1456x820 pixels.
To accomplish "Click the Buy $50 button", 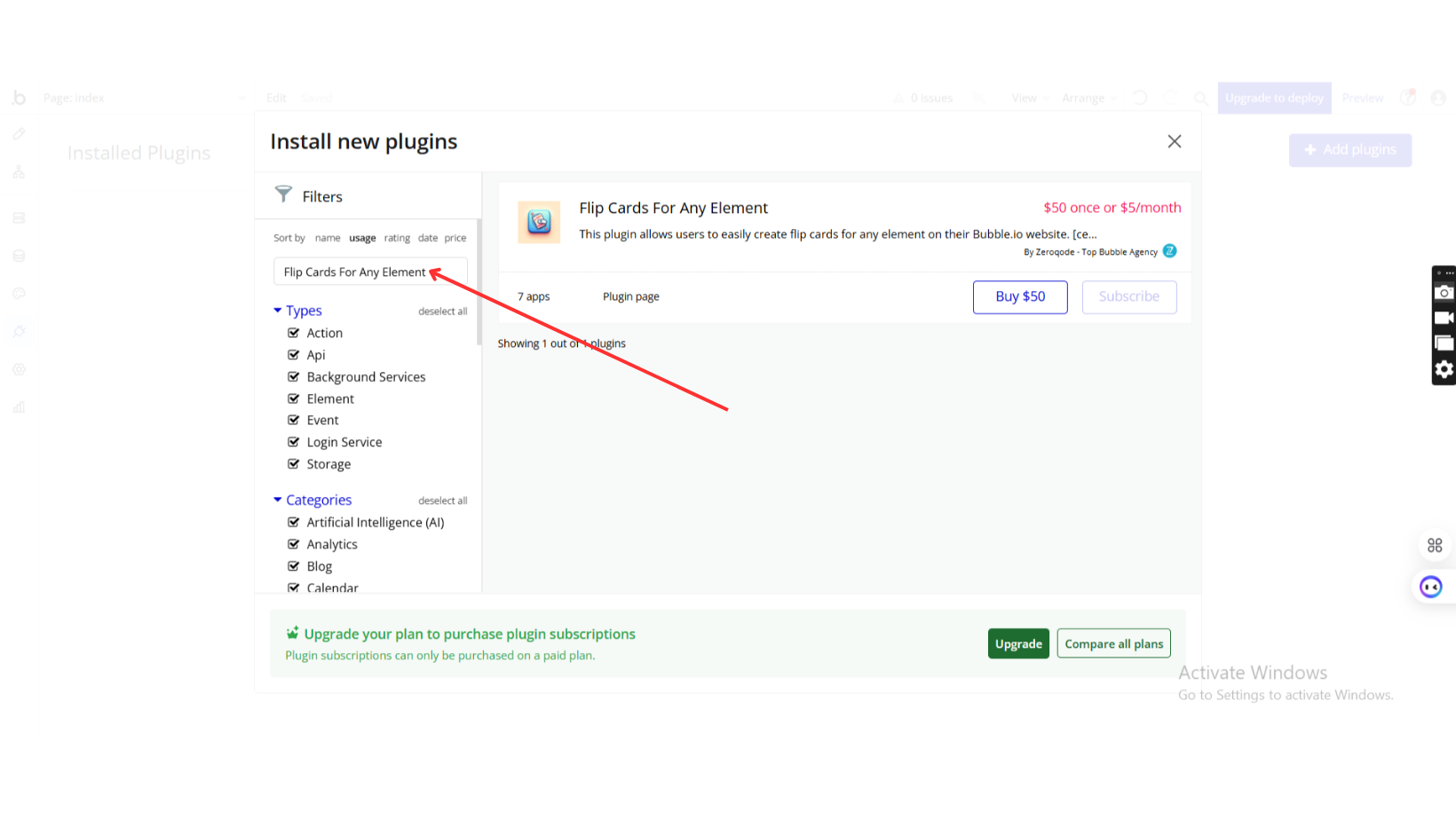I will click(1020, 297).
